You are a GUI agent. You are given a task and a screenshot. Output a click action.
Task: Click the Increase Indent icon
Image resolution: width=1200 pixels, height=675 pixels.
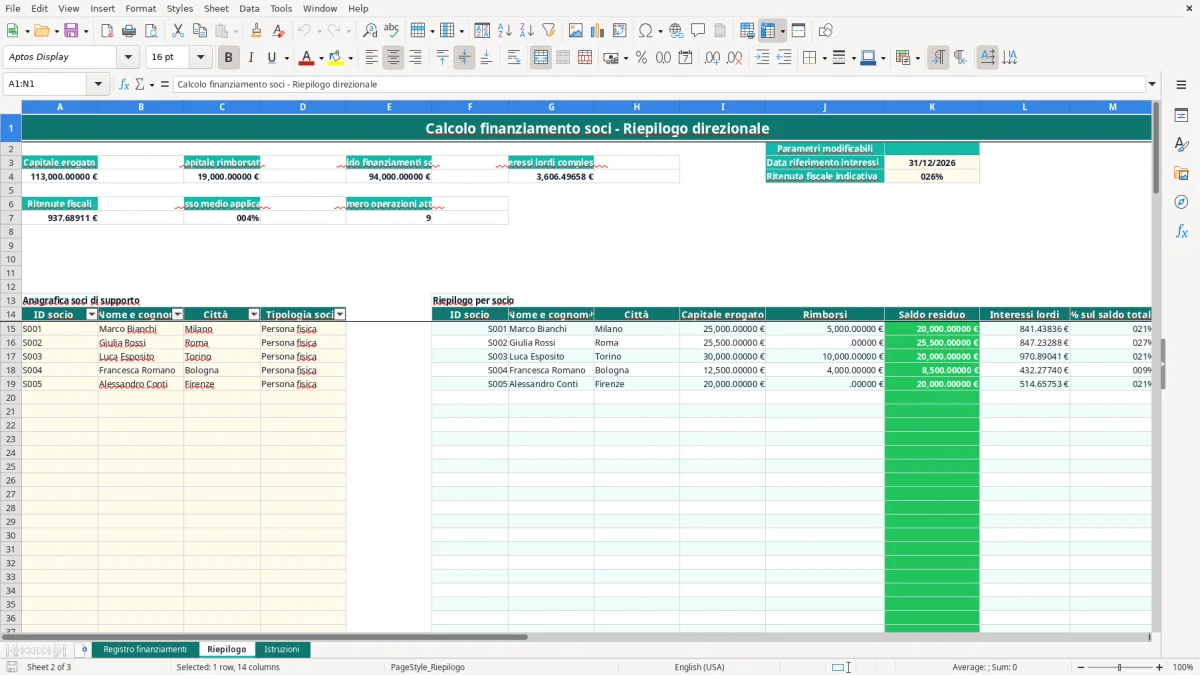762,58
